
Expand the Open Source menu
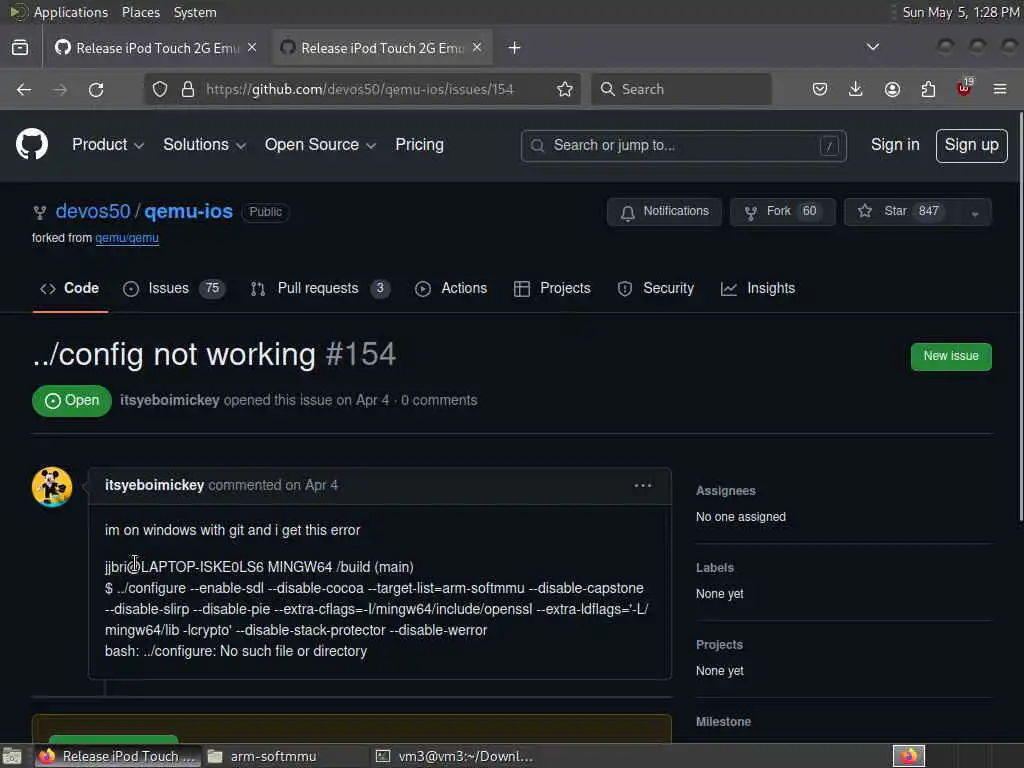point(320,145)
